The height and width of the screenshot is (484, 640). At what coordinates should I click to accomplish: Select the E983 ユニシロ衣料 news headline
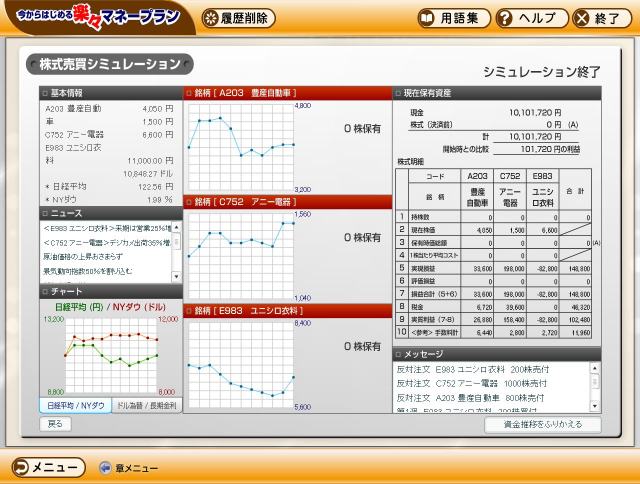[x=103, y=228]
